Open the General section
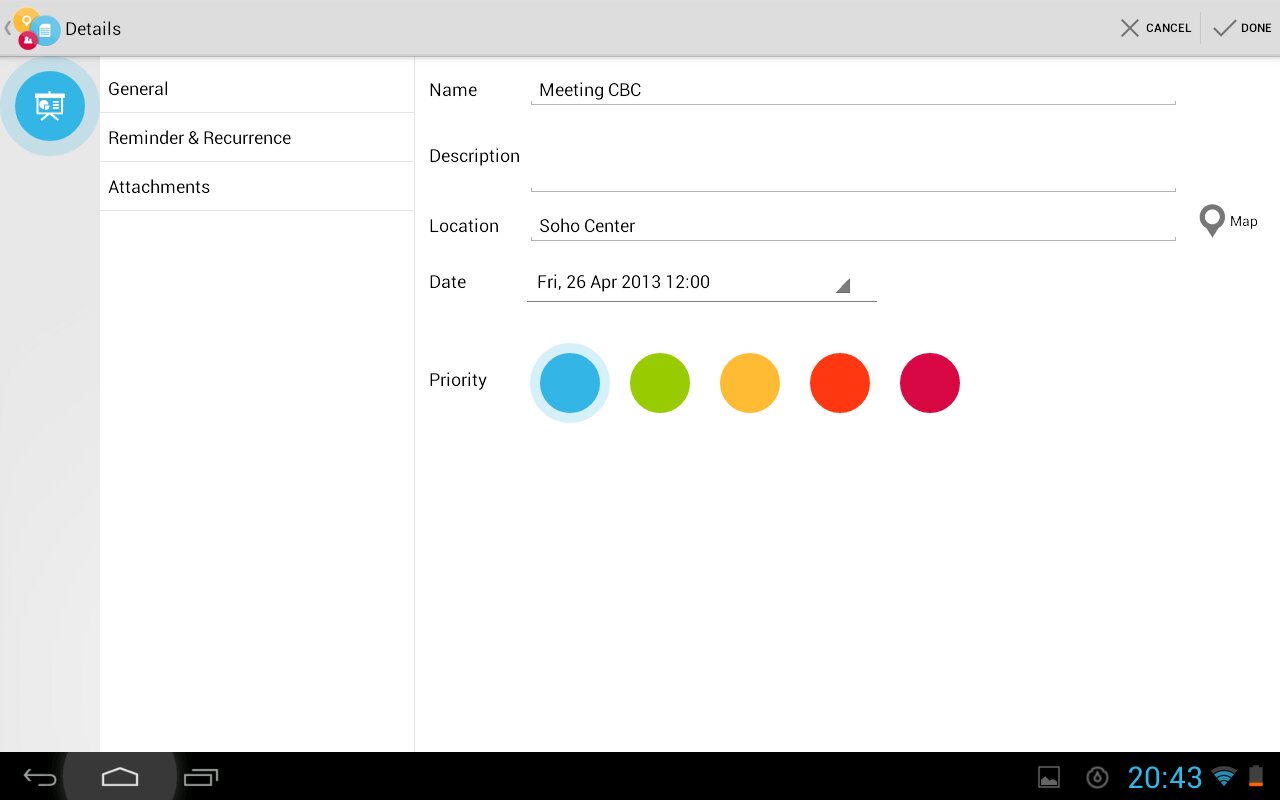1280x800 pixels. pos(257,89)
